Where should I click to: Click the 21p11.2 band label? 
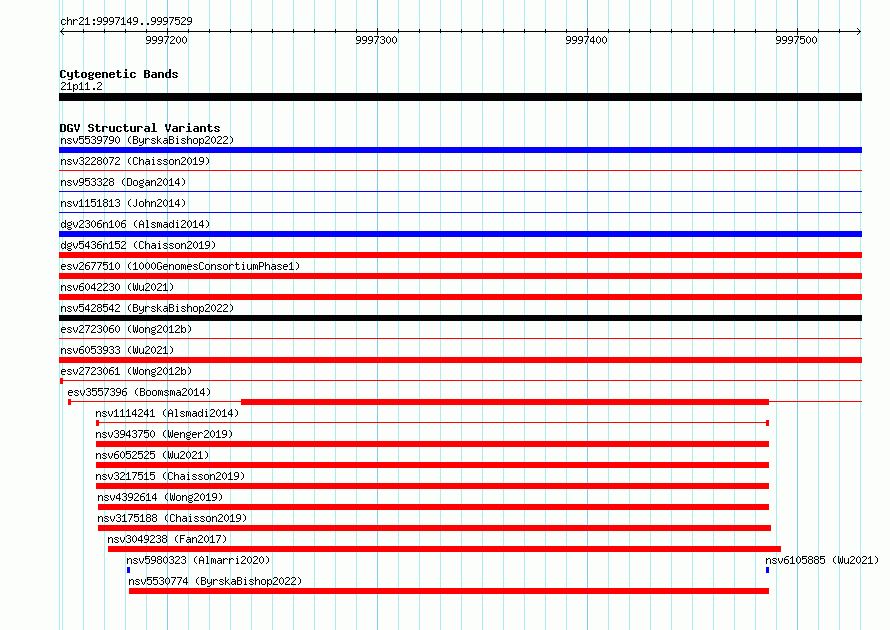(81, 86)
